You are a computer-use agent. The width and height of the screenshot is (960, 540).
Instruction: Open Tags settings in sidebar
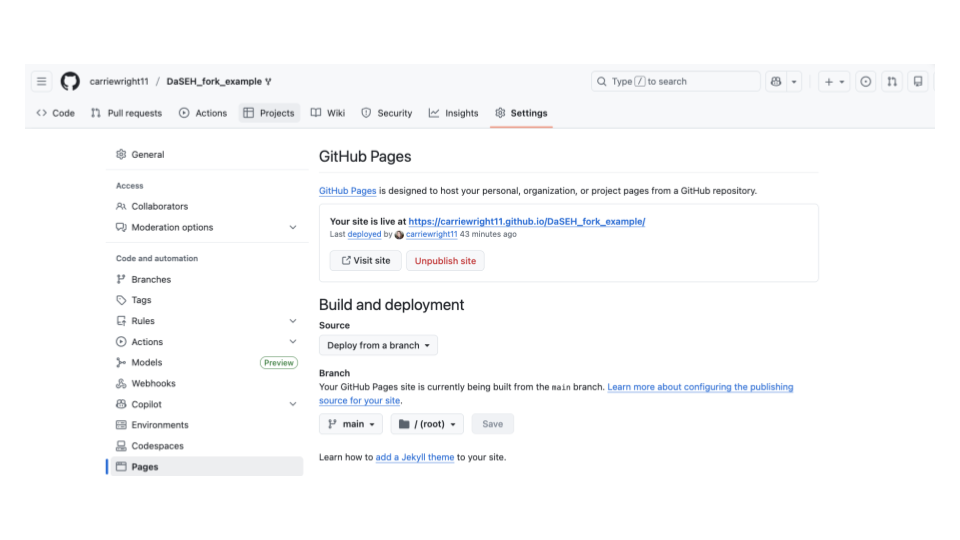(207, 300)
